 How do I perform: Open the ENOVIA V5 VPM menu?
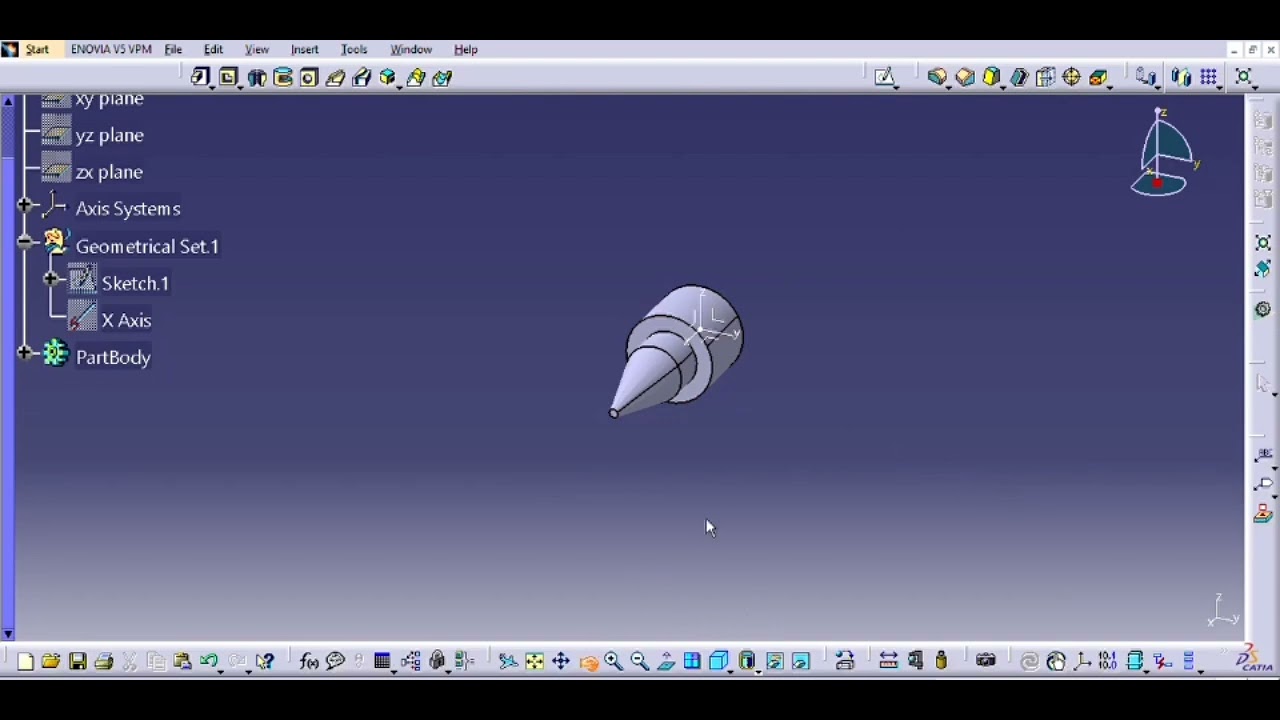[111, 49]
